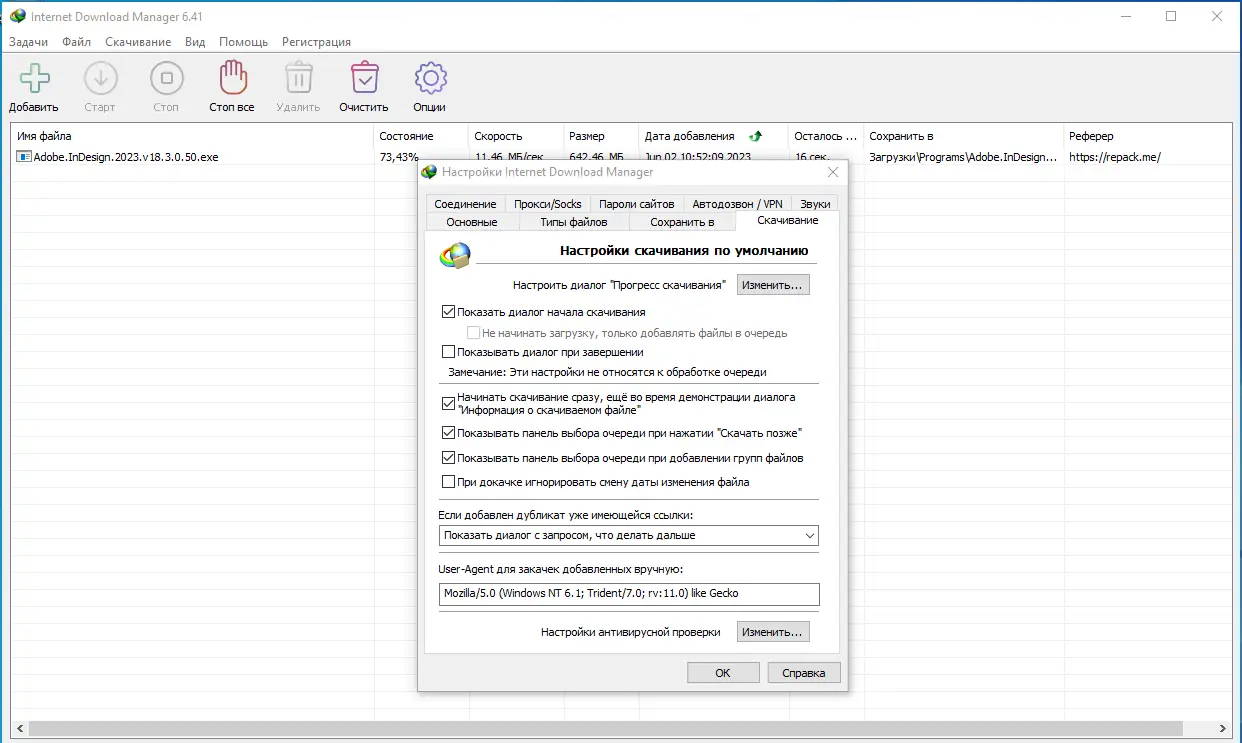Click the OK button

pyautogui.click(x=723, y=673)
